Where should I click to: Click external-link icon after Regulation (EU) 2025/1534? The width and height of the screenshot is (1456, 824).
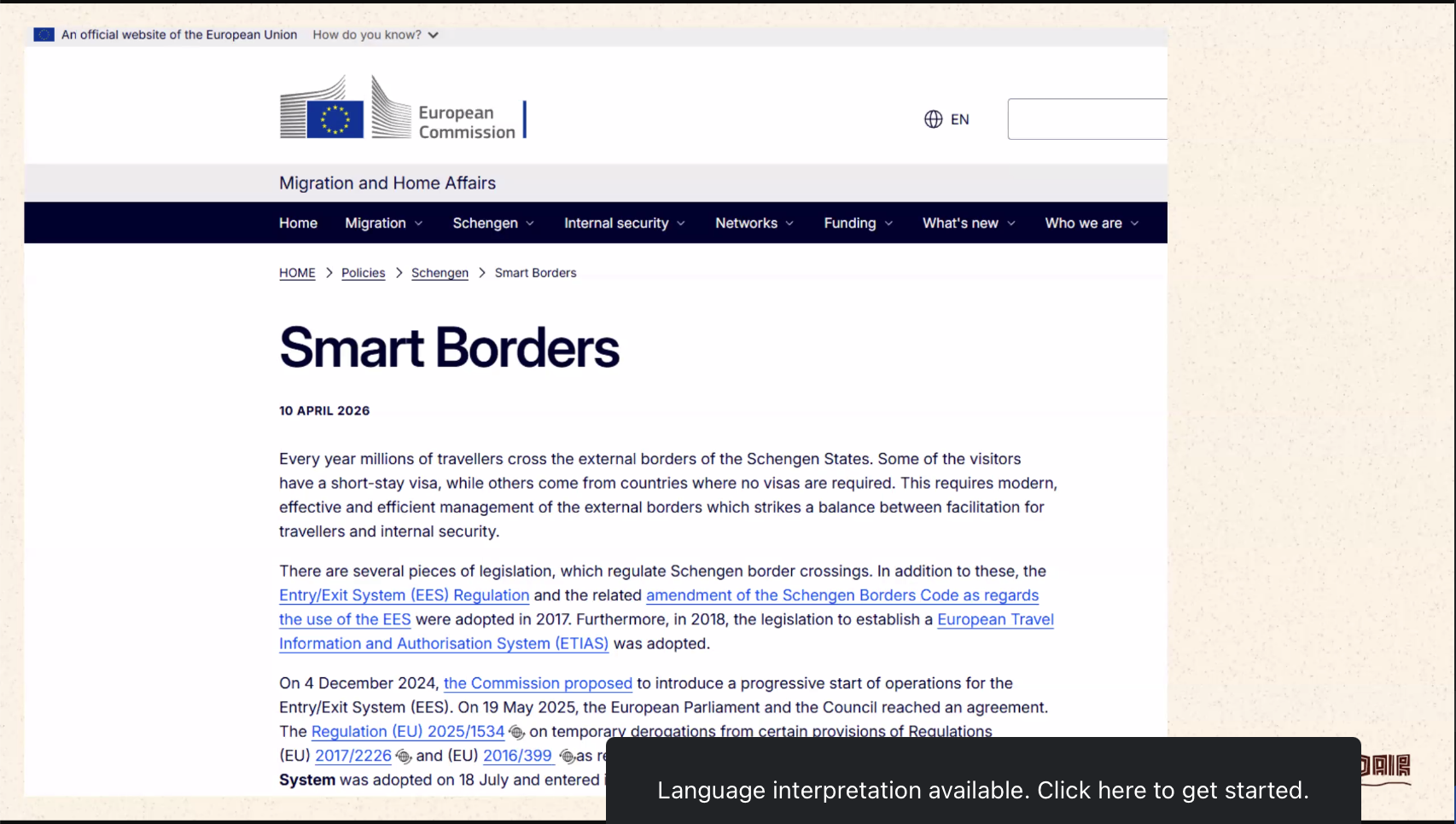(x=516, y=732)
